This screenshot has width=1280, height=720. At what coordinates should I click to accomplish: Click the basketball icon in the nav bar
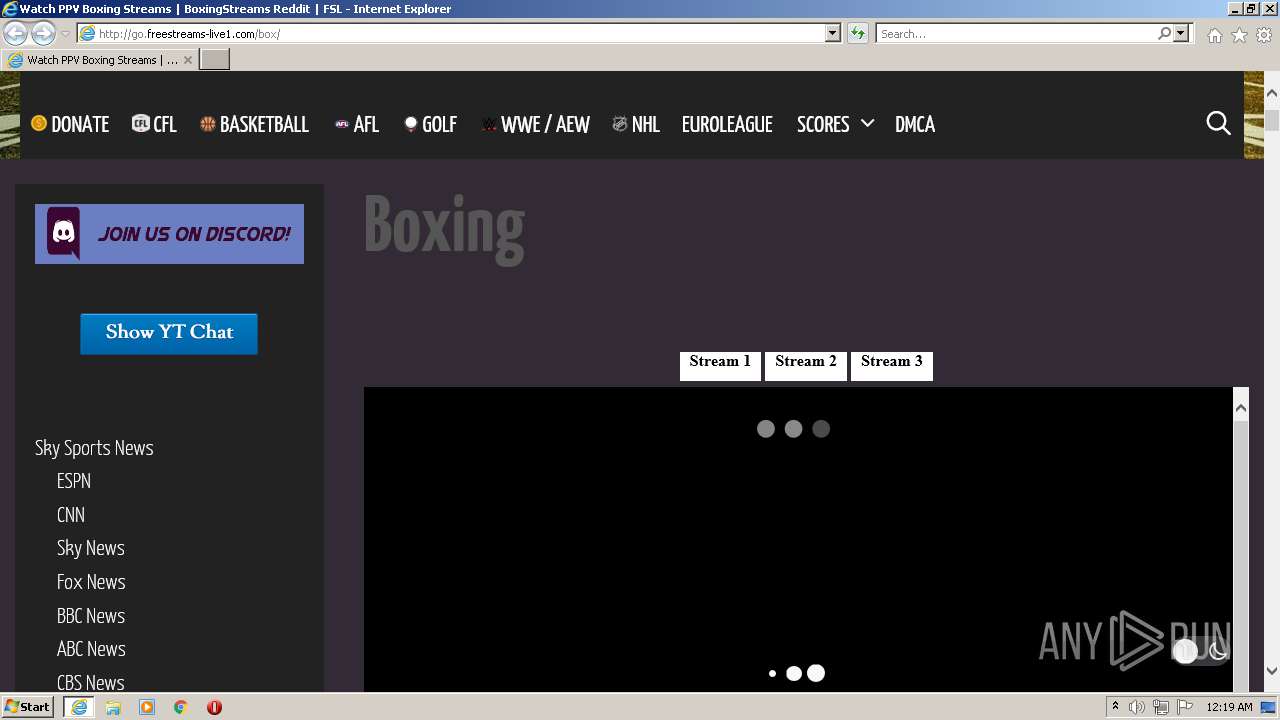pos(208,124)
